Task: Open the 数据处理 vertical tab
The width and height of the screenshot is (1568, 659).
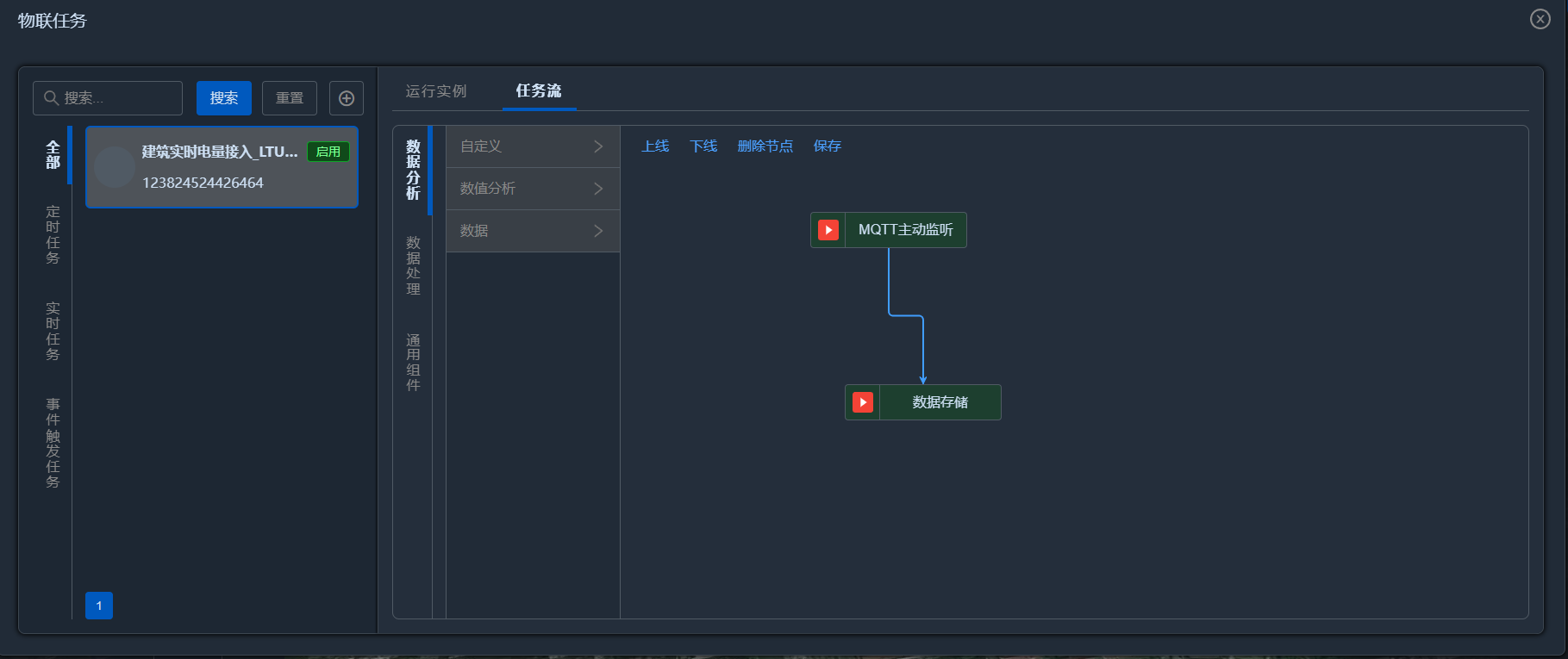Action: tap(413, 265)
